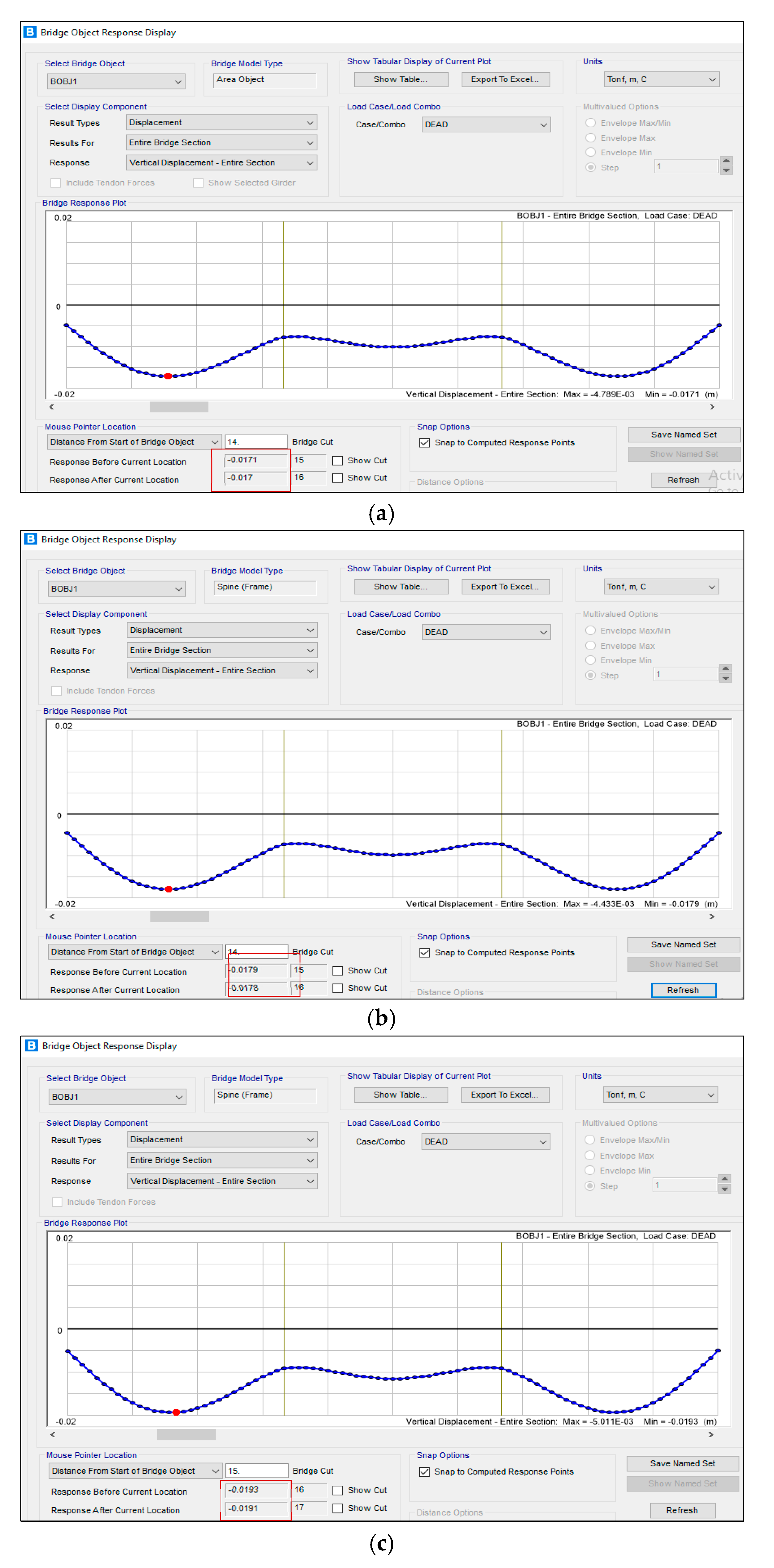The height and width of the screenshot is (1568, 774).
Task: Toggle Snap to Computed Response Points in the top dialog
Action: pos(424,442)
